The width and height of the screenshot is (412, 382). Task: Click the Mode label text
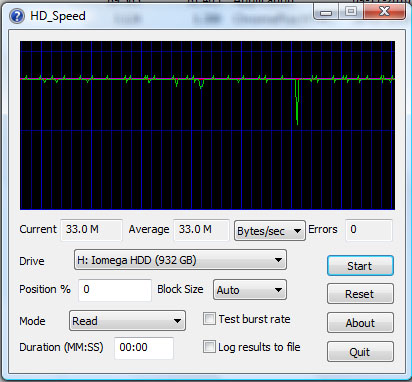pos(32,321)
